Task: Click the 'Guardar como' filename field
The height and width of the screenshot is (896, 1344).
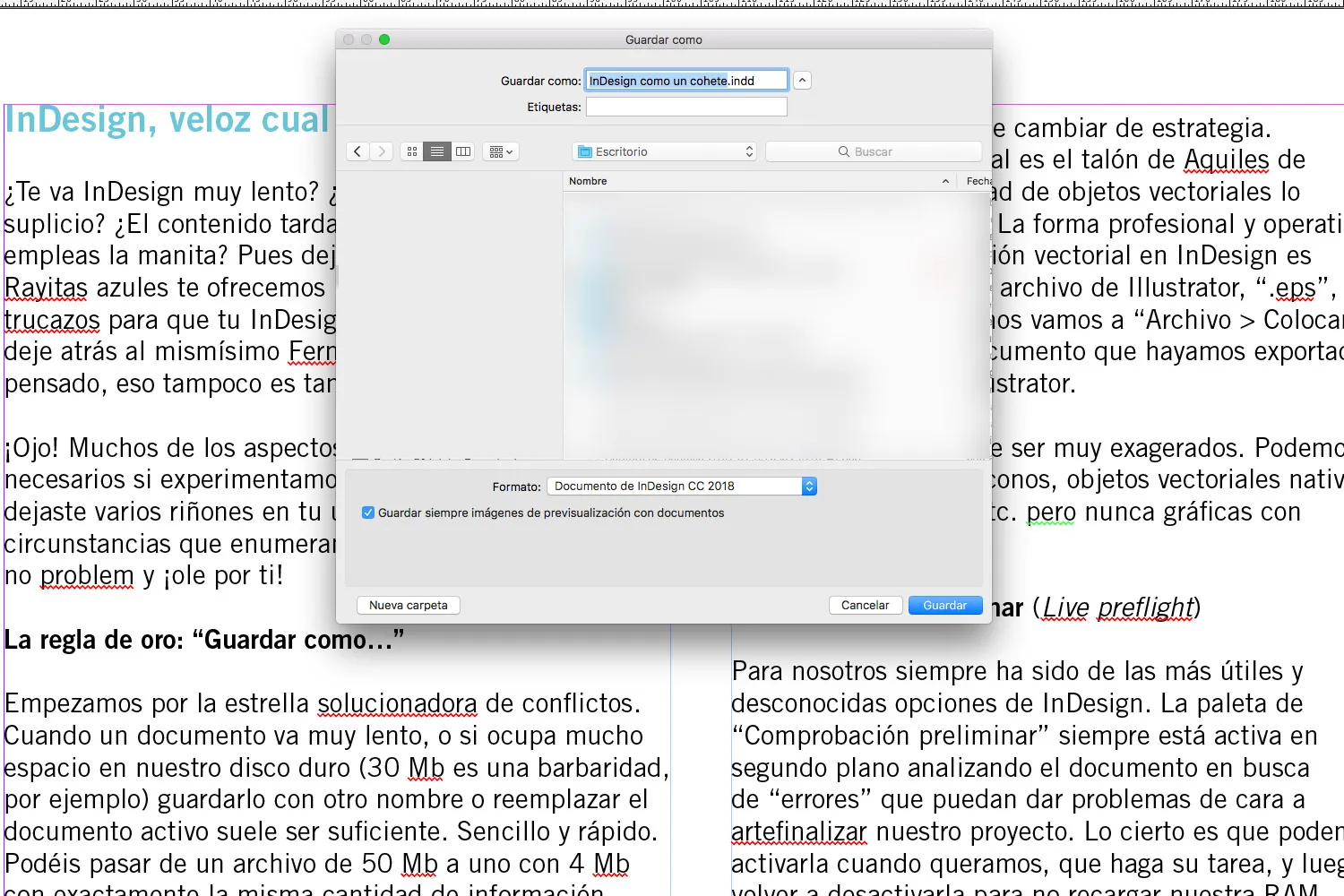Action: click(x=686, y=81)
